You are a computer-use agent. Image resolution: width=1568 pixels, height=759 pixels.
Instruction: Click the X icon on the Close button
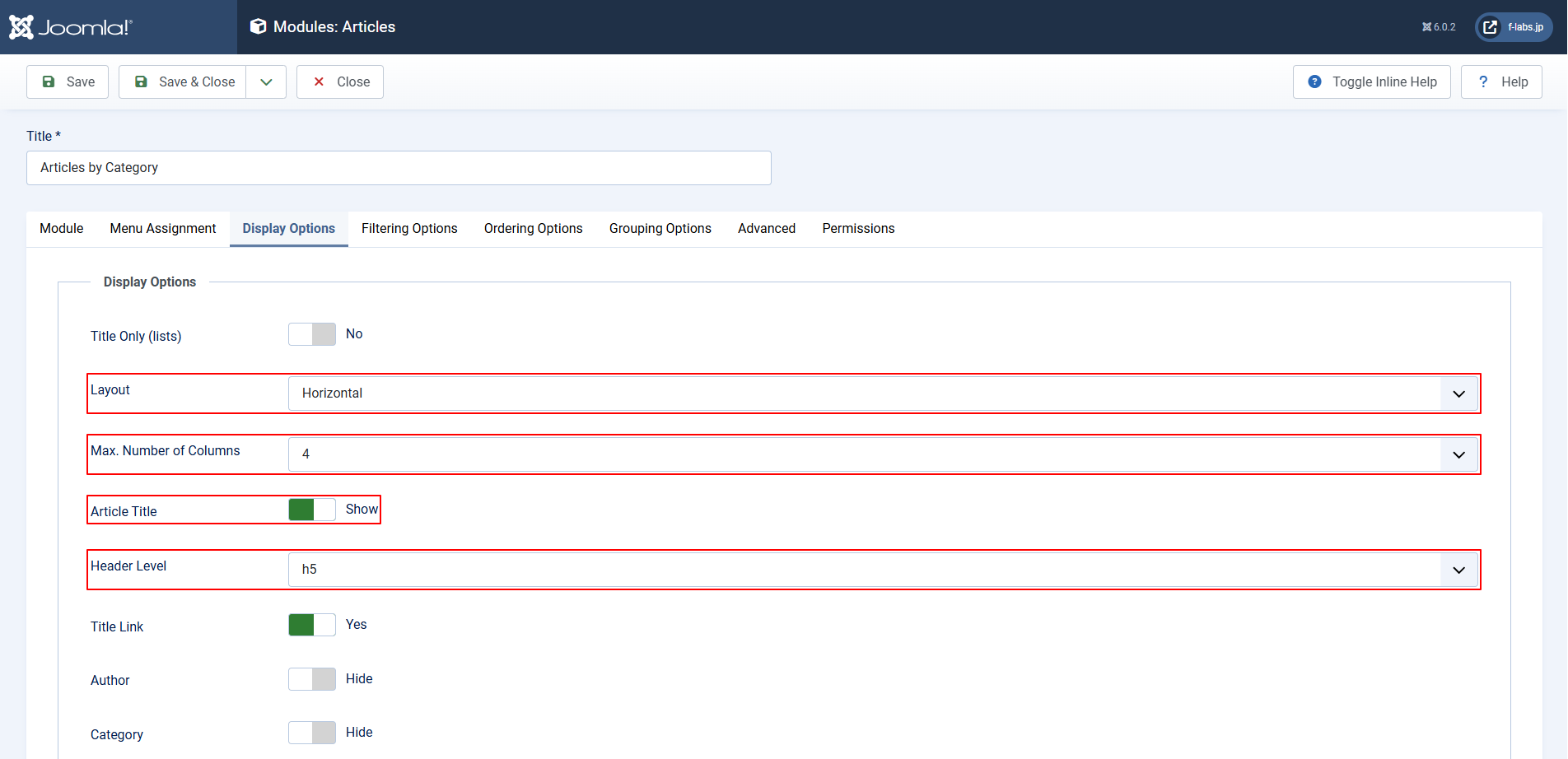[319, 81]
